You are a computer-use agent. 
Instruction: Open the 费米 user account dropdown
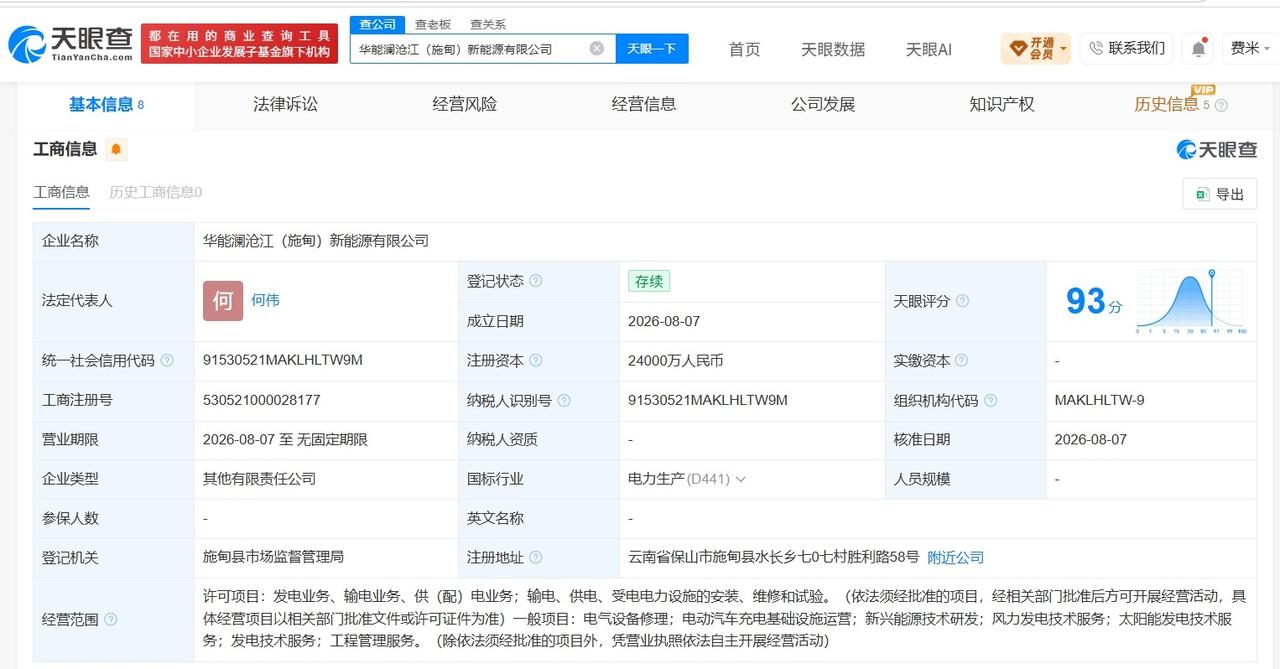pyautogui.click(x=1250, y=48)
